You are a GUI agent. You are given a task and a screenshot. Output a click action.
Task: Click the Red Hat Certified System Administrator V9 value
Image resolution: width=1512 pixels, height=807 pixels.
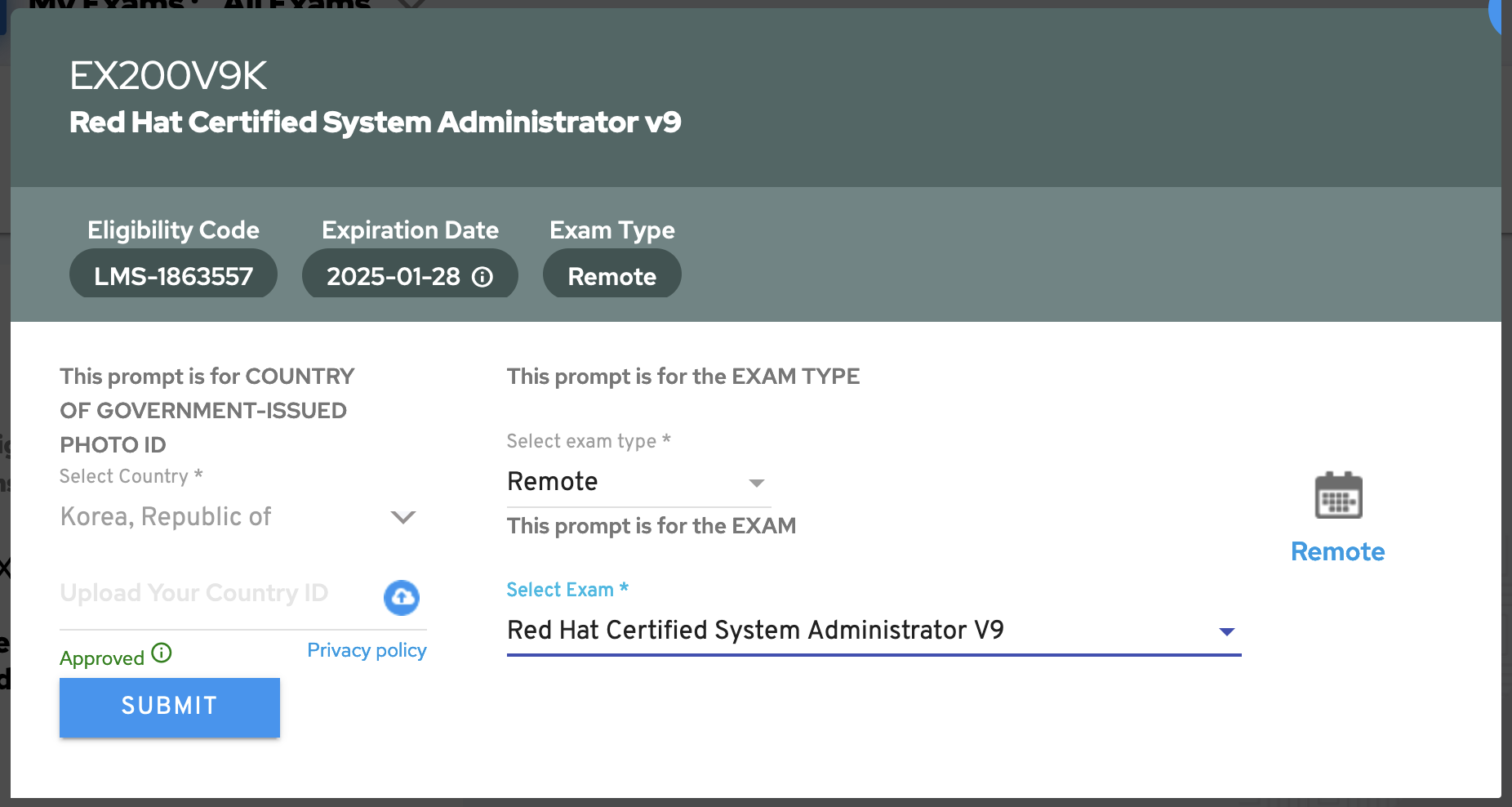pos(756,630)
